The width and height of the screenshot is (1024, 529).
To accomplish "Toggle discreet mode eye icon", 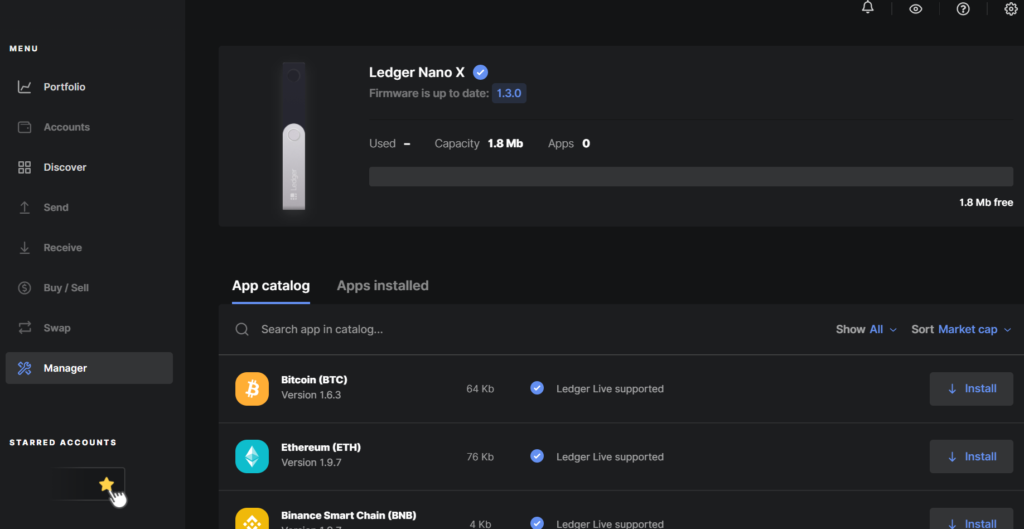I will click(x=916, y=9).
